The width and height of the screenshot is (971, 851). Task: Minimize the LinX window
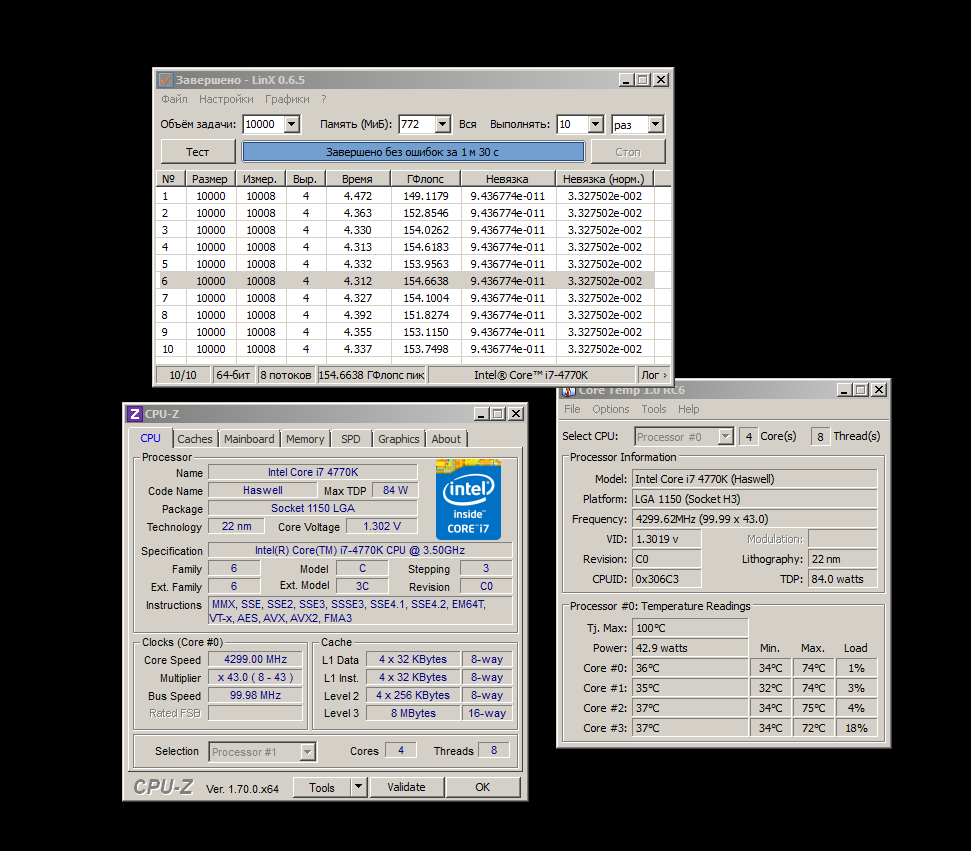[x=627, y=80]
